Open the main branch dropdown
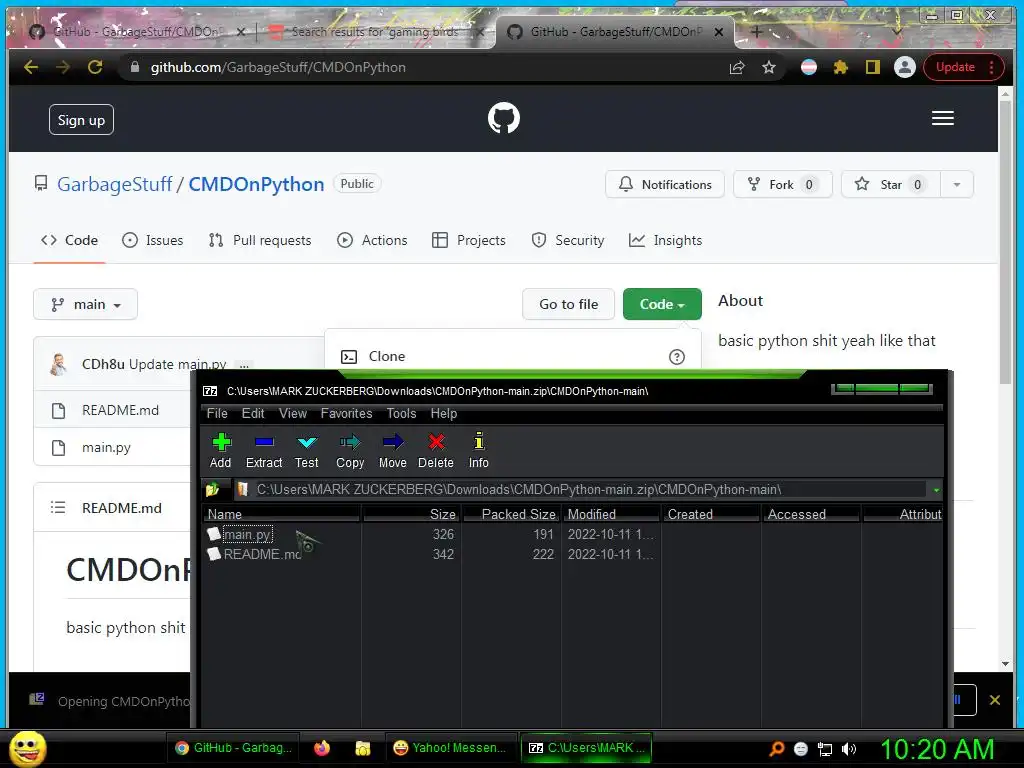 pos(86,304)
